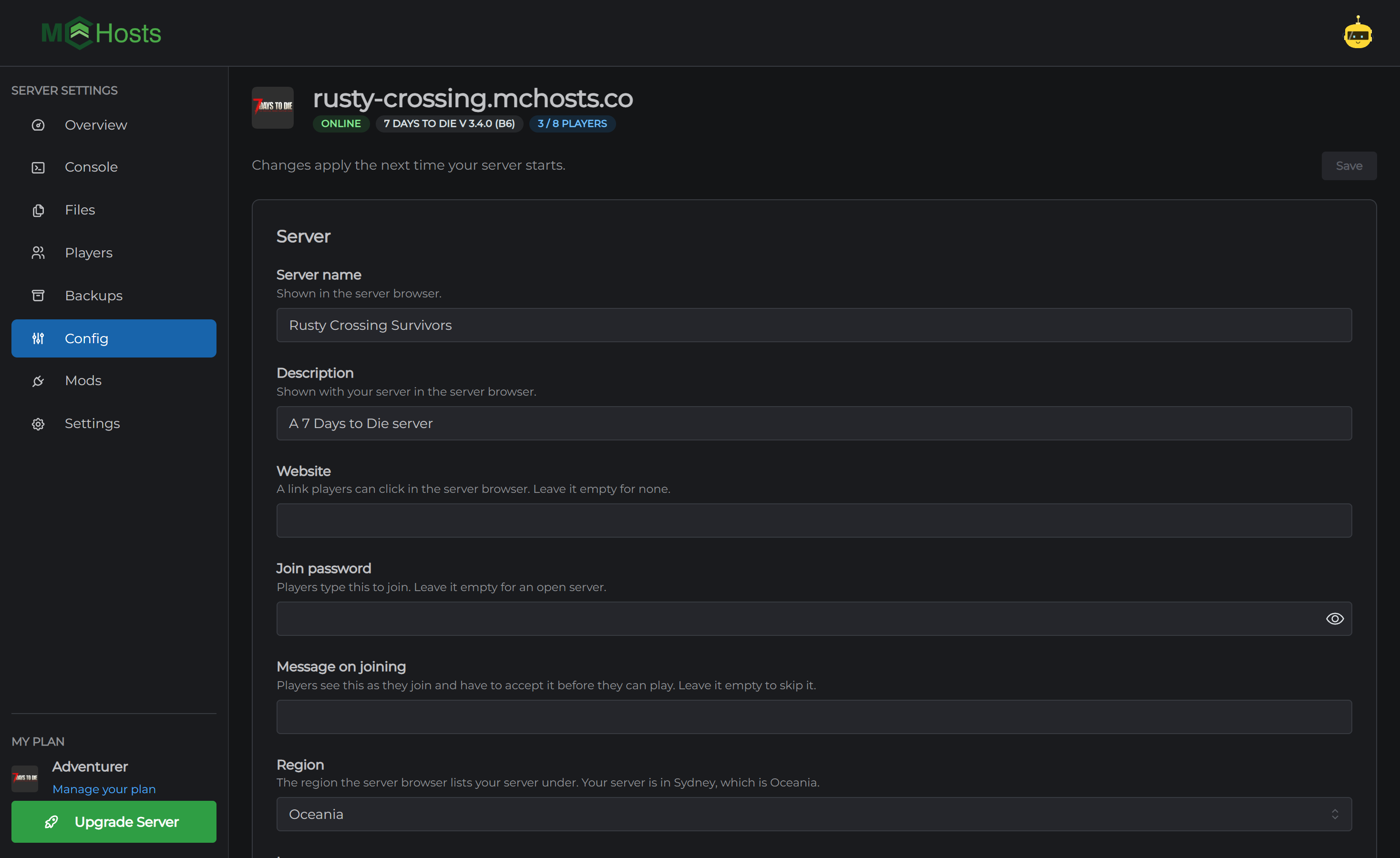Click the Server name input field
The height and width of the screenshot is (858, 1400).
[x=813, y=326]
